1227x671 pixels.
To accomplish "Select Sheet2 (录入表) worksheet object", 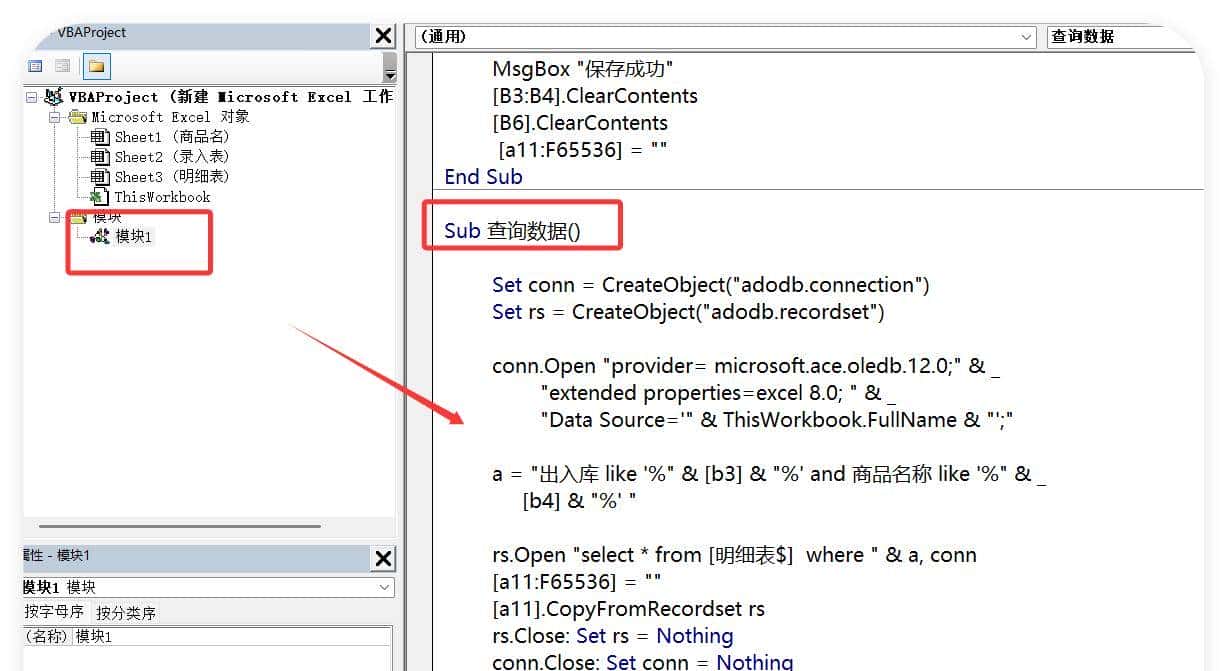I will (170, 157).
